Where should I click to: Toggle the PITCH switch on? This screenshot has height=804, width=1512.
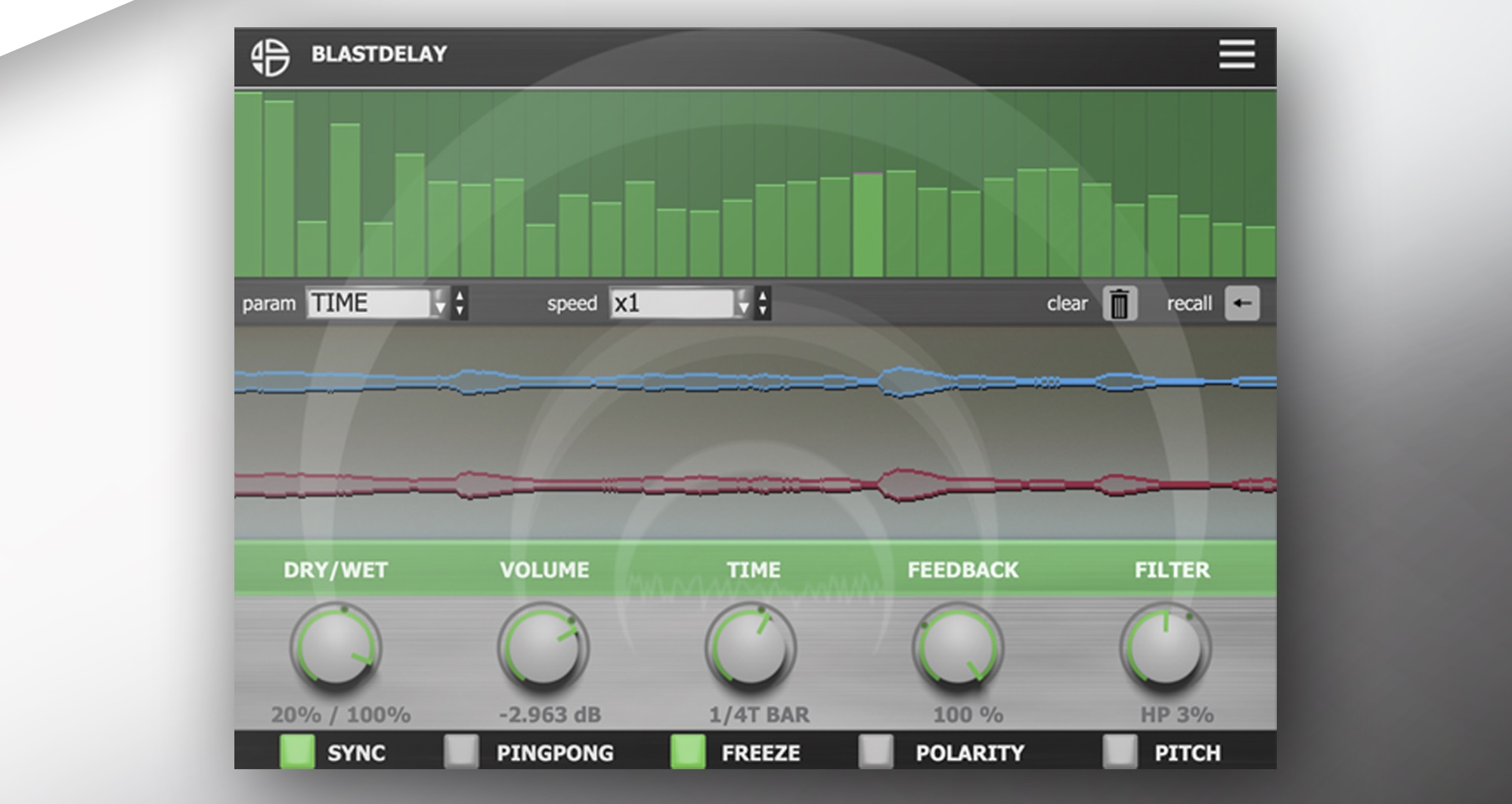(x=1120, y=752)
